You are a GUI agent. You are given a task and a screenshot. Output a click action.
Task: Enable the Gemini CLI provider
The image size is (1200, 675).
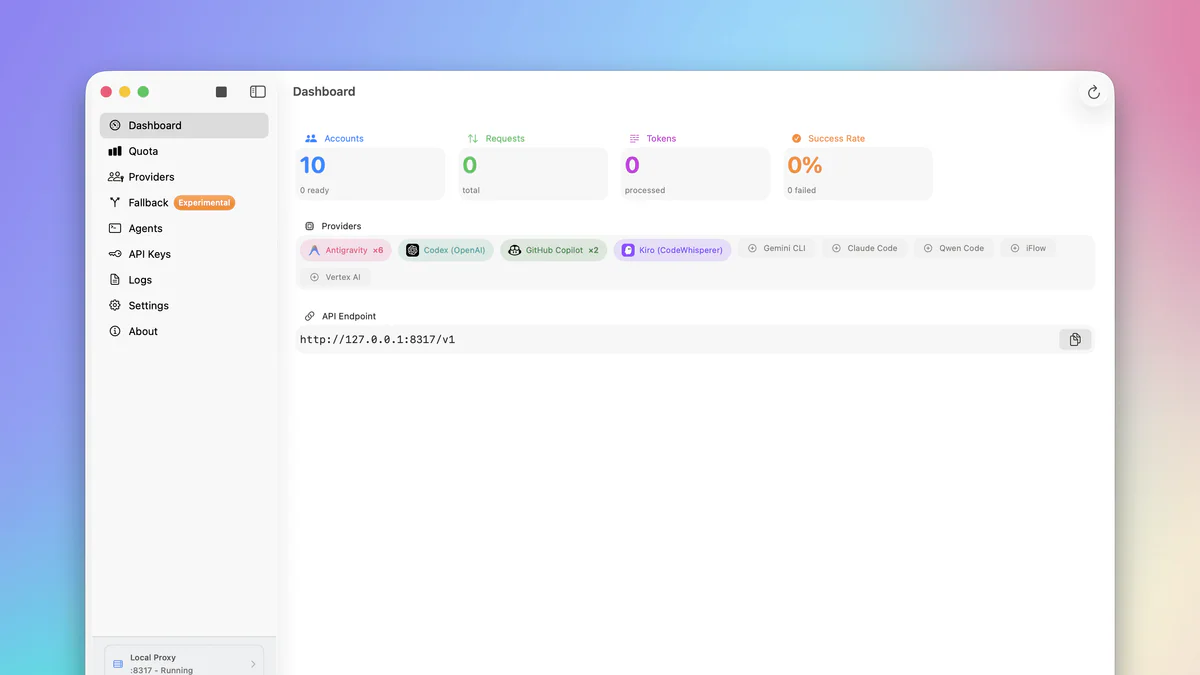(779, 247)
